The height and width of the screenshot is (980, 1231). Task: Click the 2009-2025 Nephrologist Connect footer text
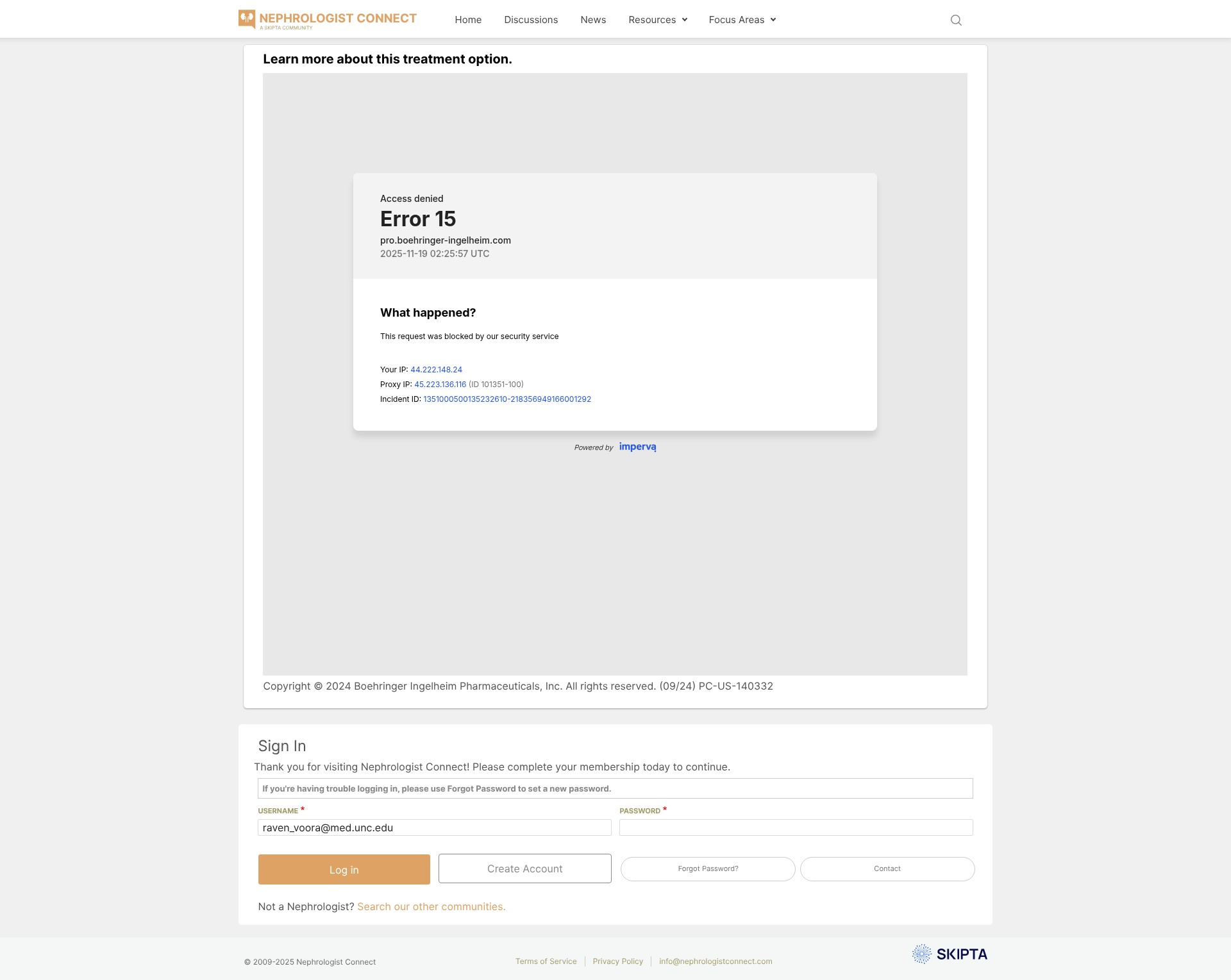point(310,962)
